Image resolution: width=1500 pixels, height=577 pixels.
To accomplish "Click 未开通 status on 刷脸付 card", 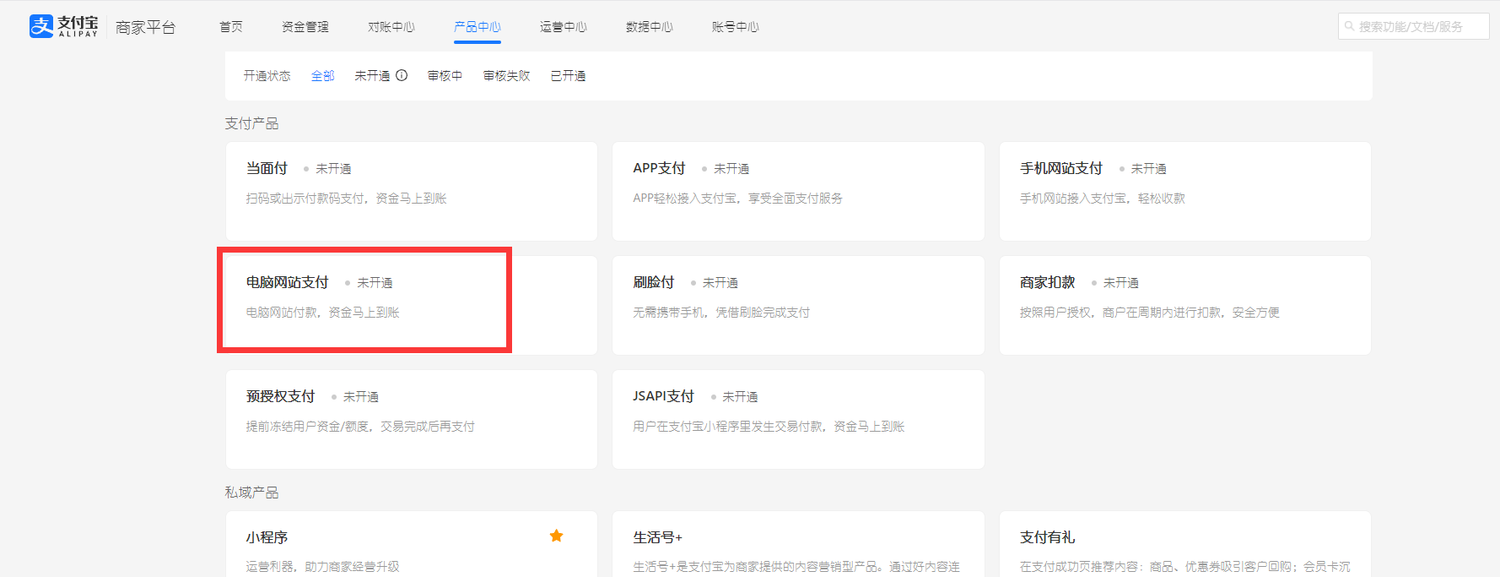I will [x=720, y=283].
